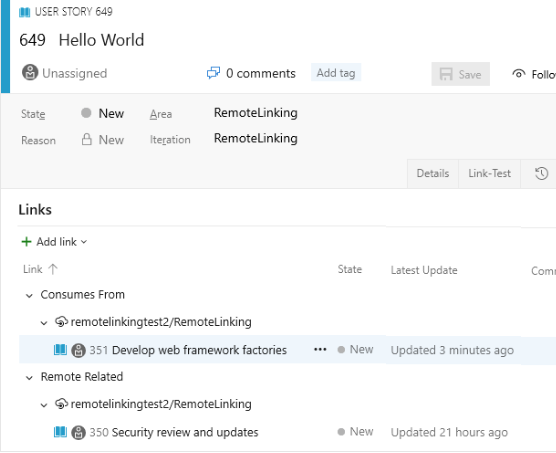Open the Add link dropdown arrow
Viewport: 556px width, 453px height.
[x=84, y=242]
